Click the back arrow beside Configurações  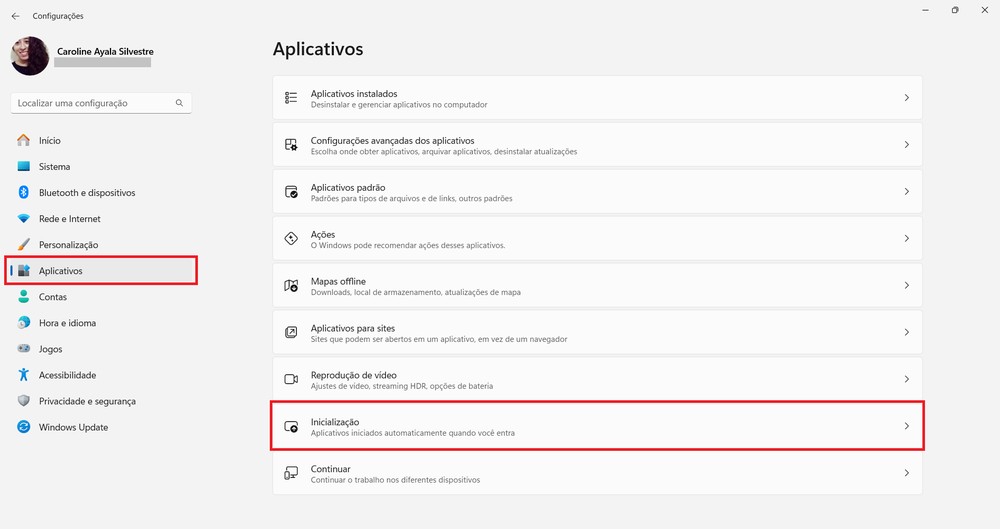click(15, 16)
